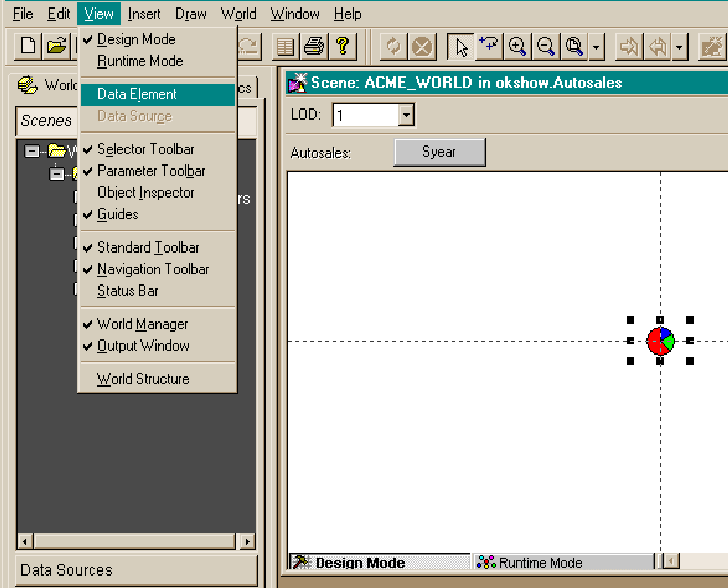The image size is (728, 588).
Task: Click the Print toolbar icon
Action: [314, 46]
